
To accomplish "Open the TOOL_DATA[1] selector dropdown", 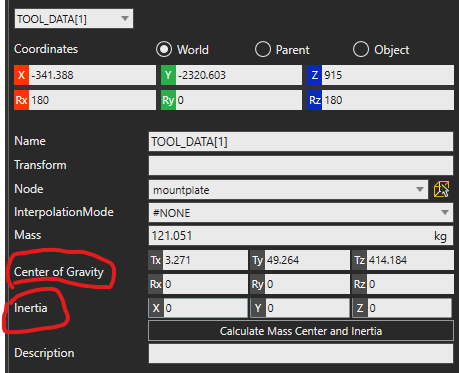I will [x=74, y=19].
